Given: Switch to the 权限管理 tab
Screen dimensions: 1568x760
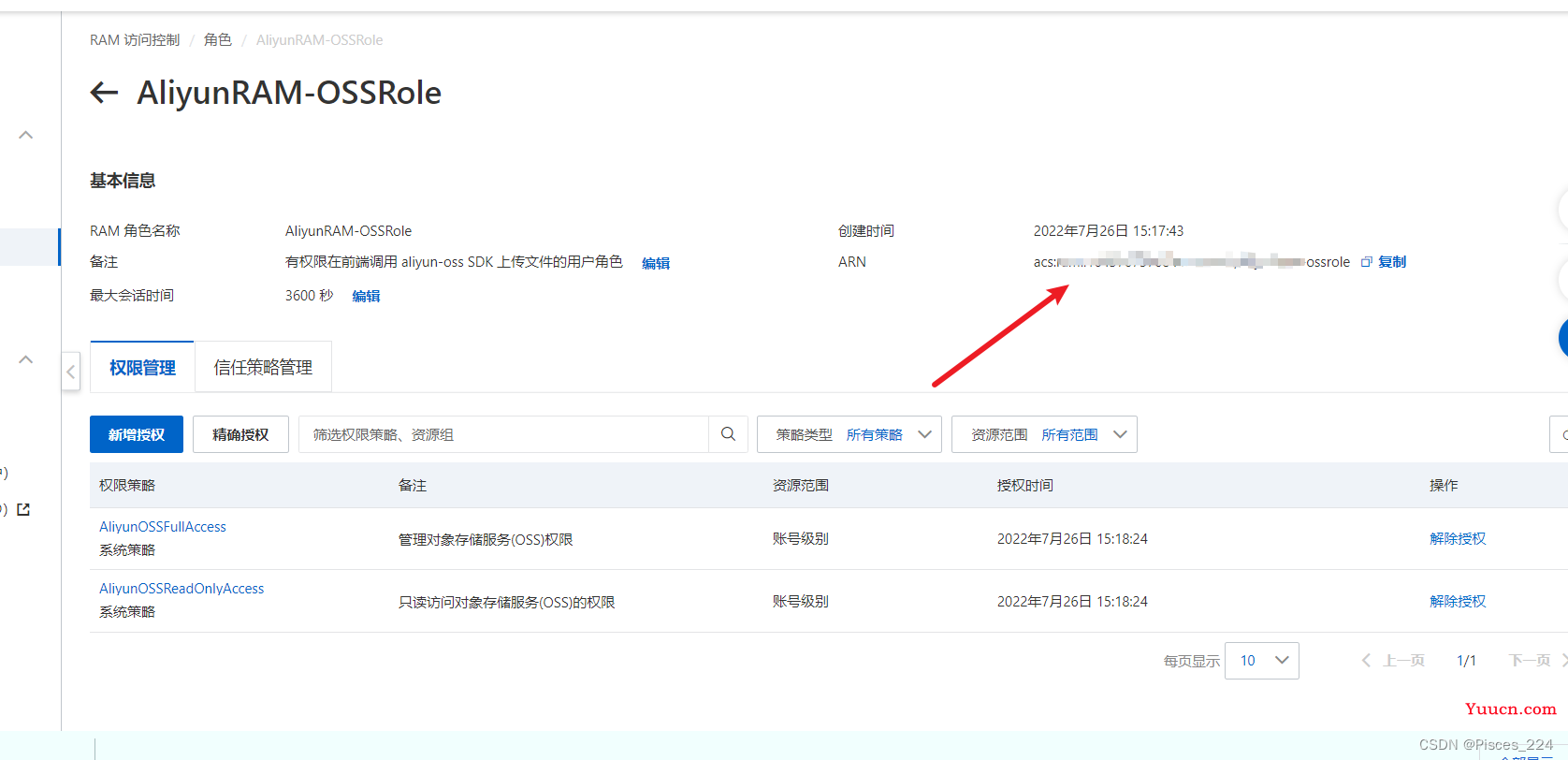Looking at the screenshot, I should [x=142, y=368].
